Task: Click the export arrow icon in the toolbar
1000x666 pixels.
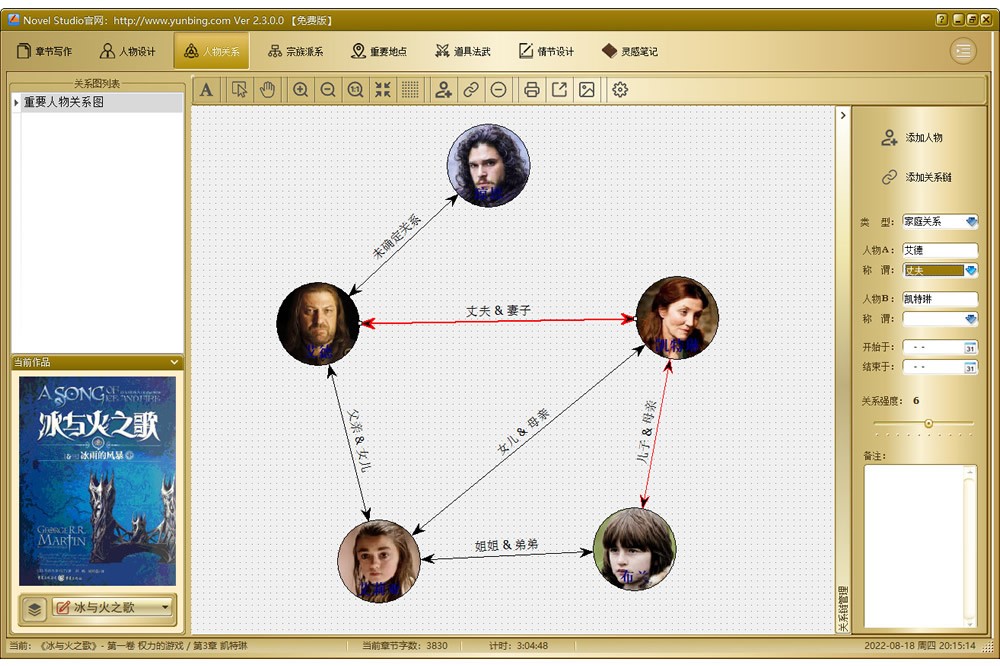Action: [559, 90]
